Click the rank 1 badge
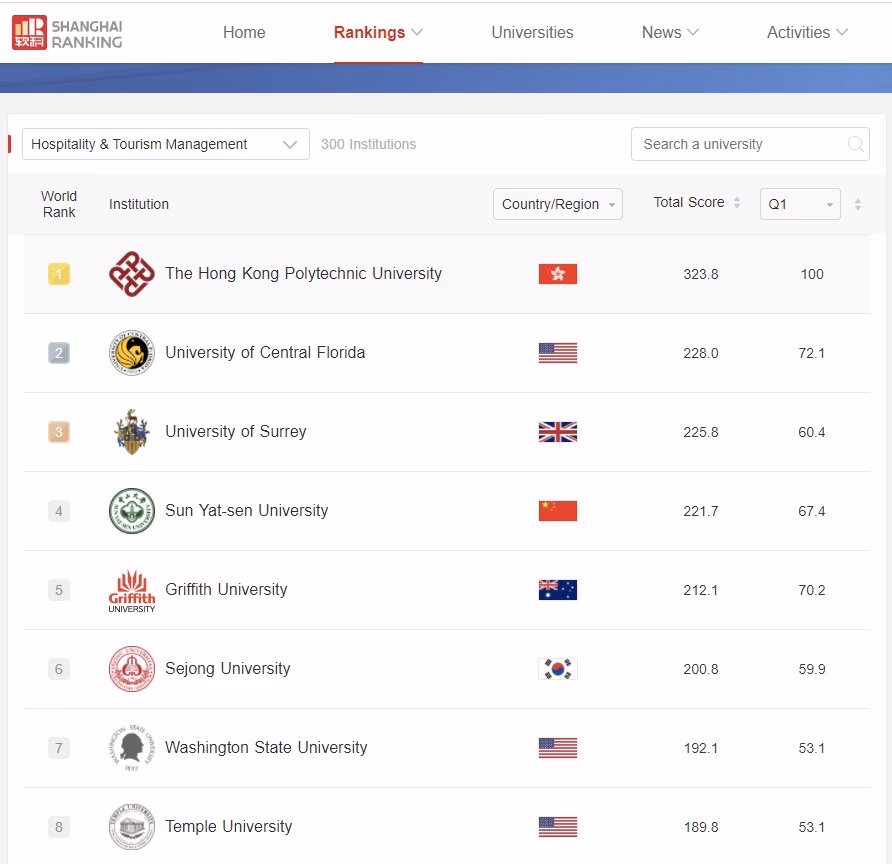 (x=58, y=273)
